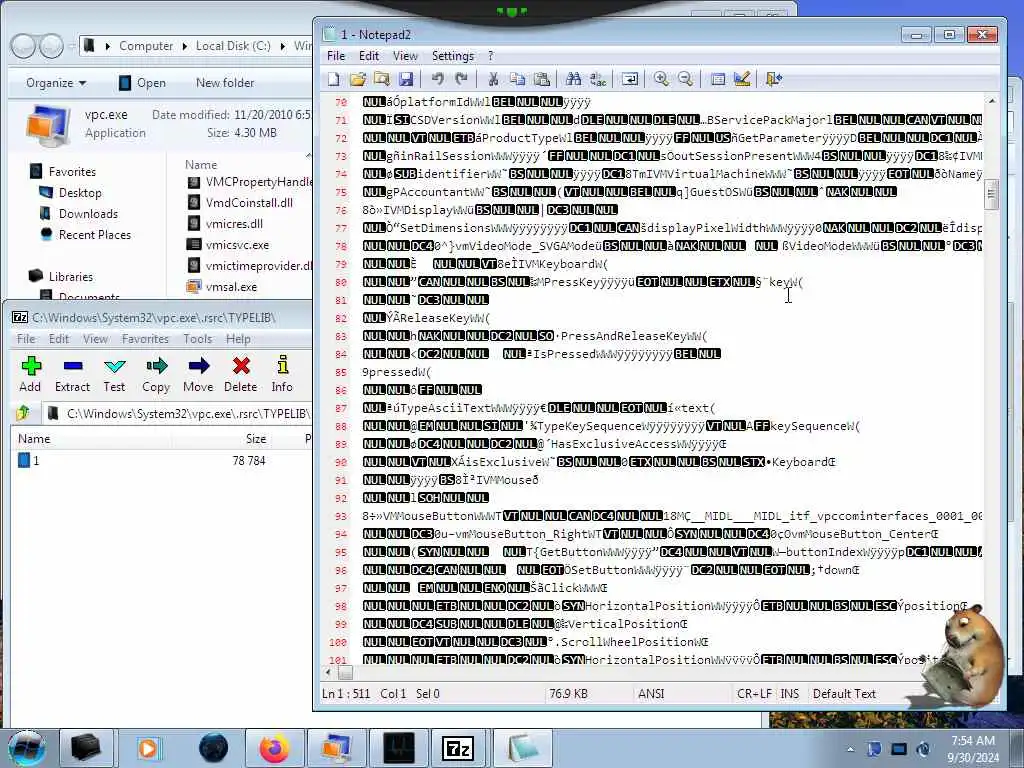
Task: Open the Tools menu in 7-Zip window
Action: tap(197, 338)
